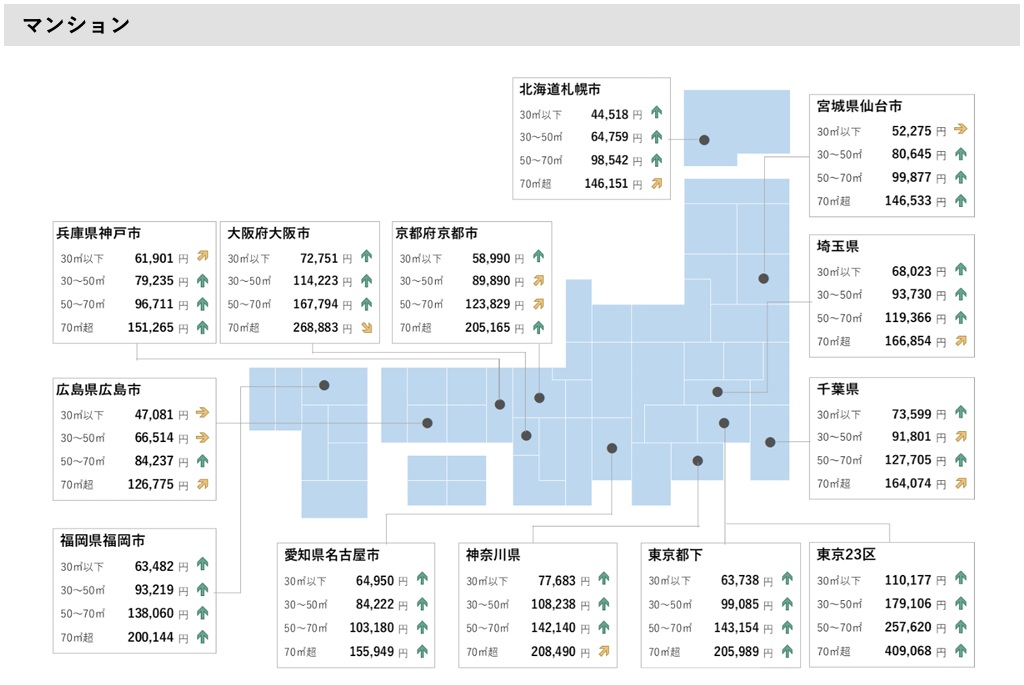Select the diagonal arrow beside Kyoto 89,890

coord(538,281)
